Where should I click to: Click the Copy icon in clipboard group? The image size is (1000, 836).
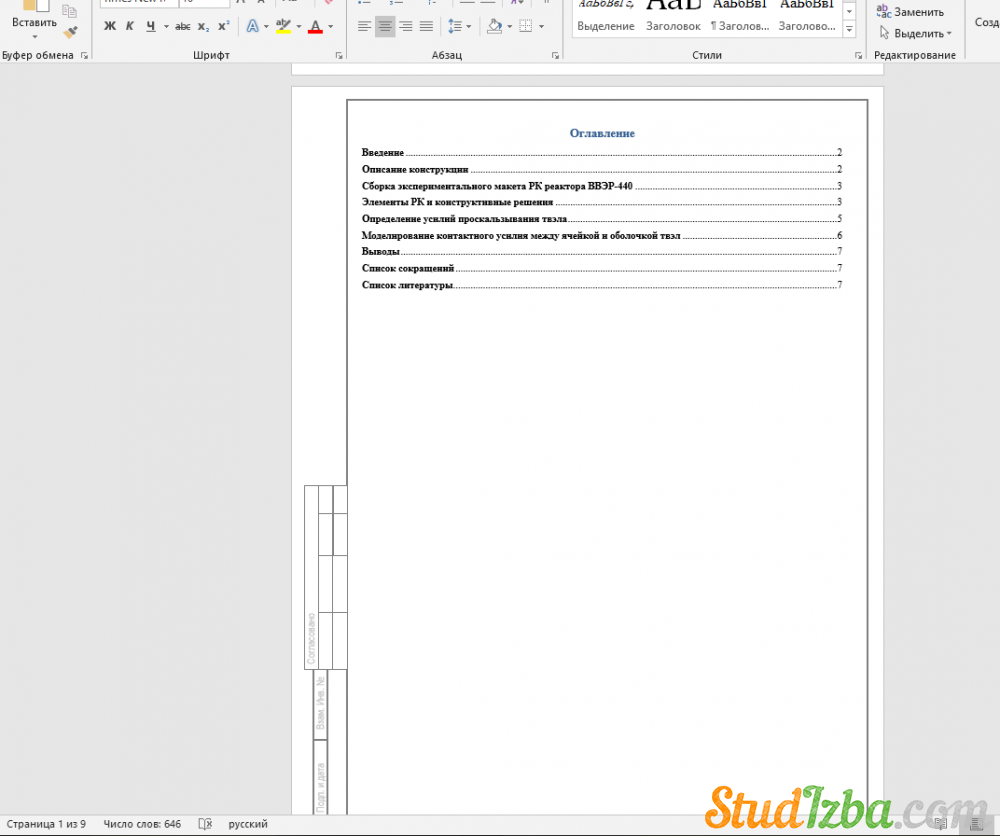point(70,11)
